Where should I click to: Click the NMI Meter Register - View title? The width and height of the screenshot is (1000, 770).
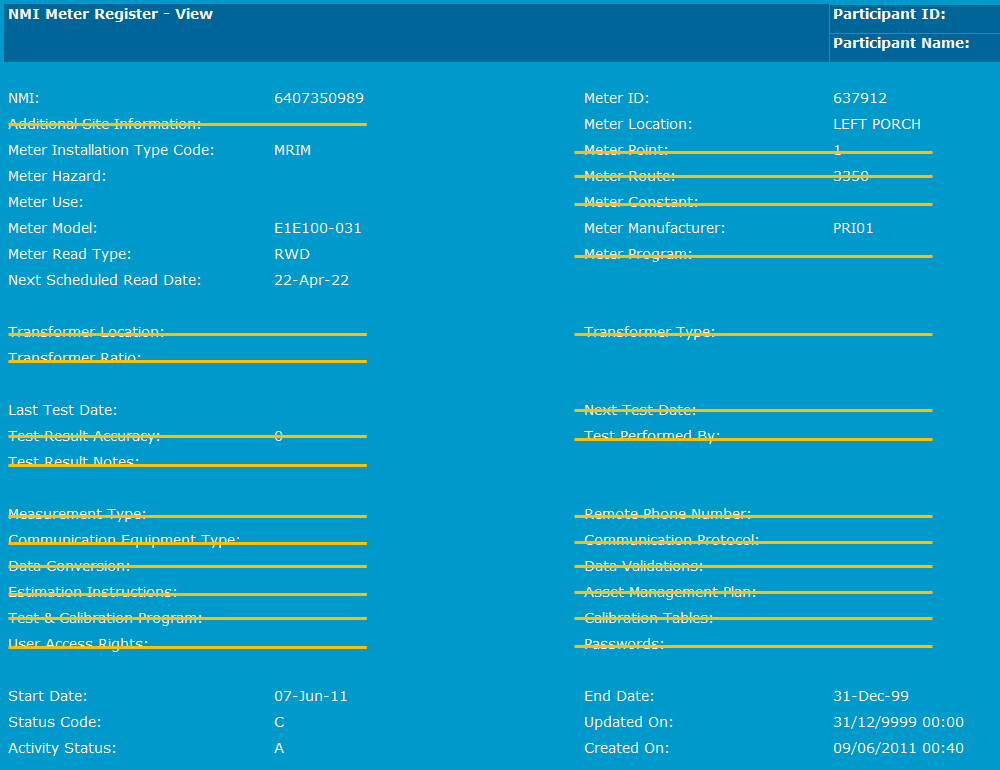[x=110, y=14]
